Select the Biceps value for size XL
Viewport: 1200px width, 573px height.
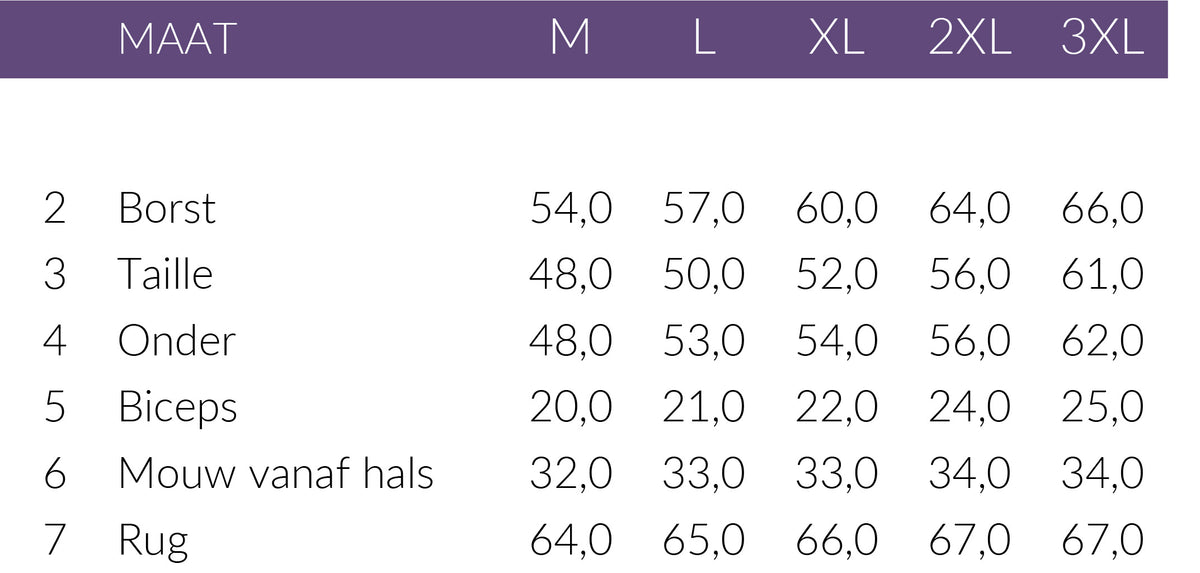coord(836,408)
